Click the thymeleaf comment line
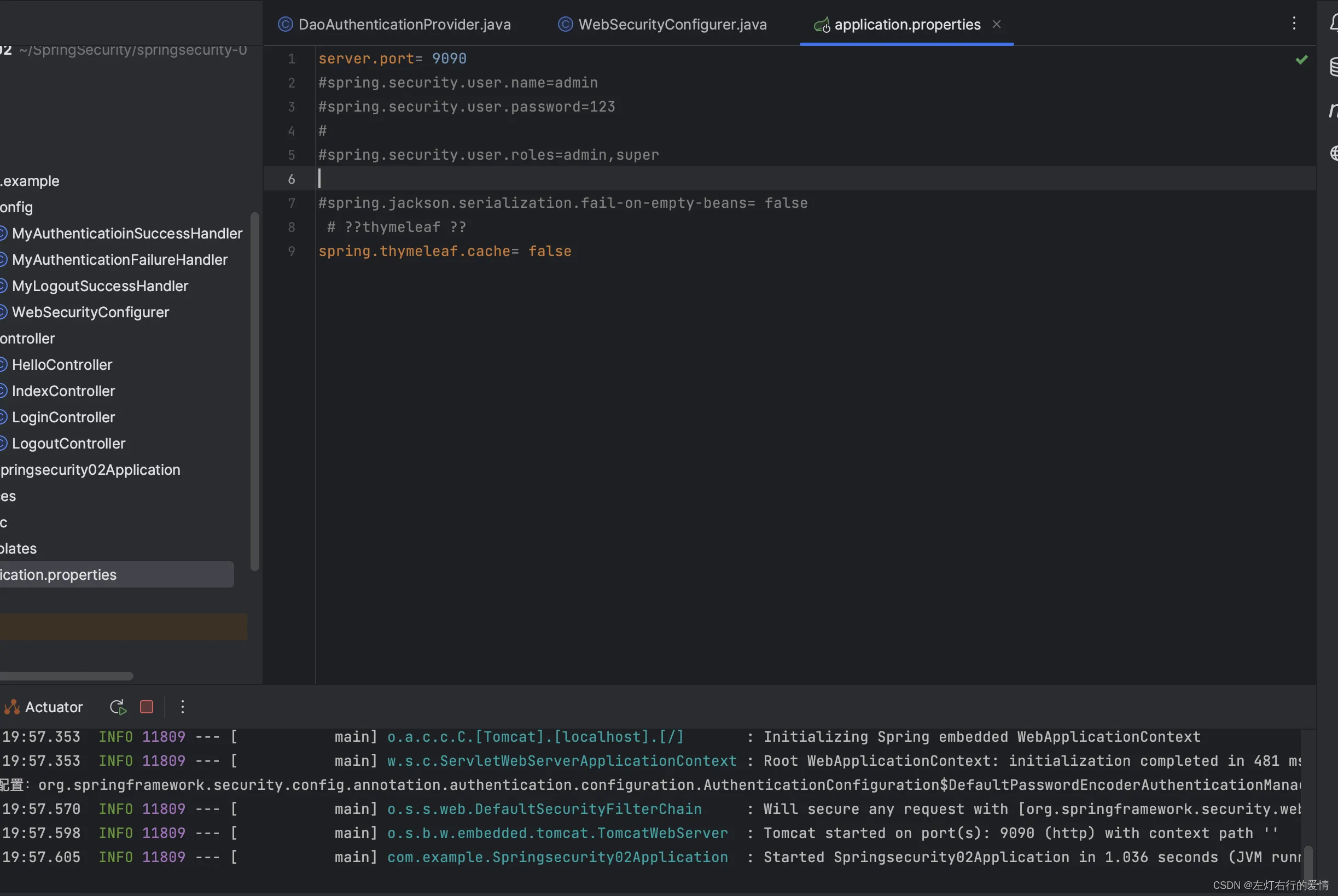Viewport: 1338px width, 896px height. click(x=397, y=228)
